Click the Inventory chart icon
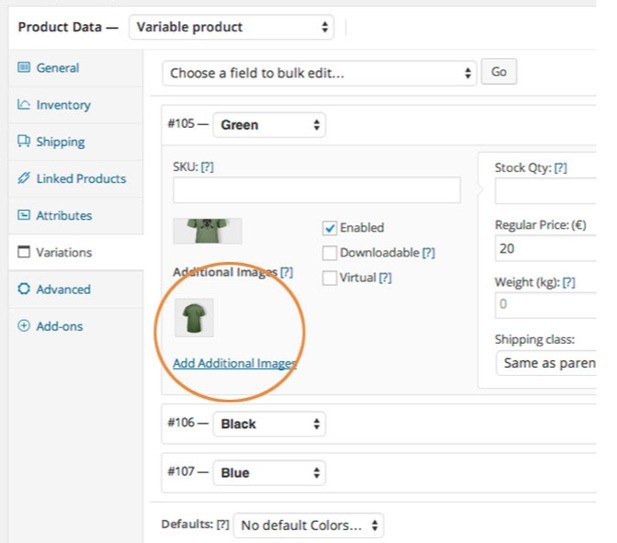 pos(24,105)
